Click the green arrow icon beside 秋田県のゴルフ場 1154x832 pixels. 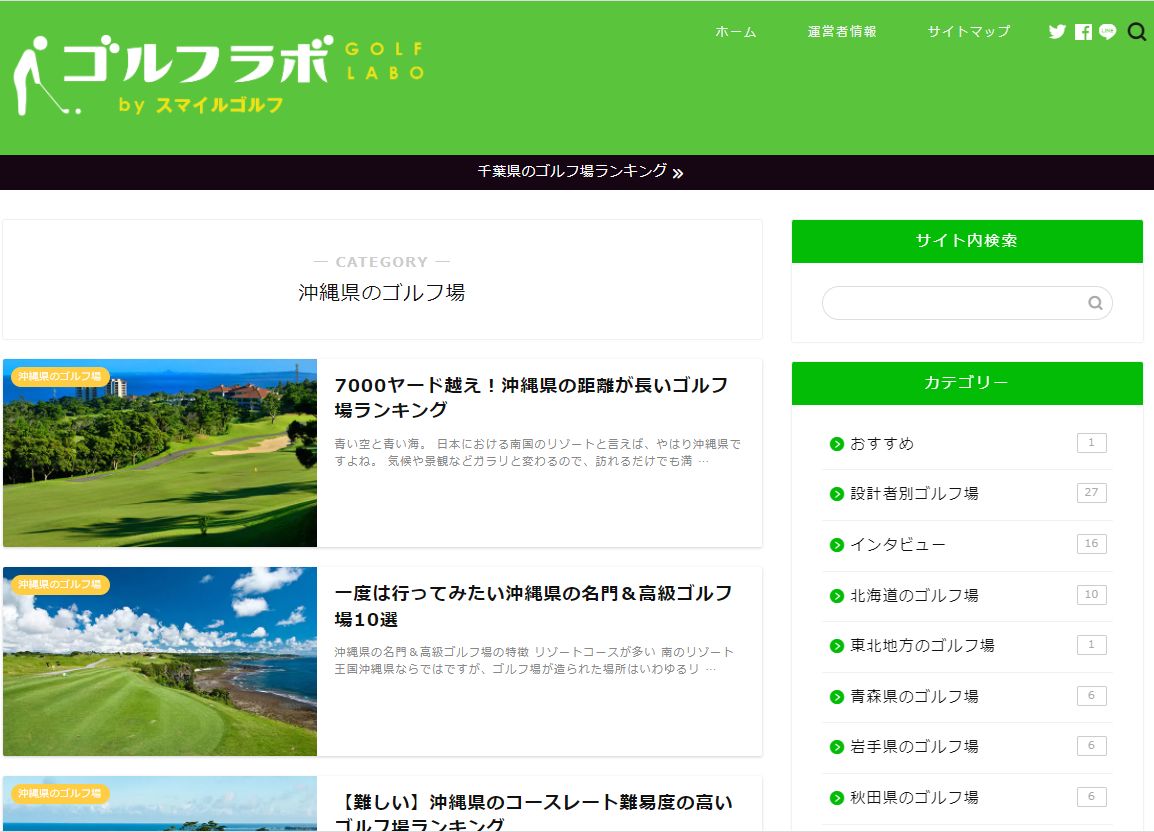(836, 797)
